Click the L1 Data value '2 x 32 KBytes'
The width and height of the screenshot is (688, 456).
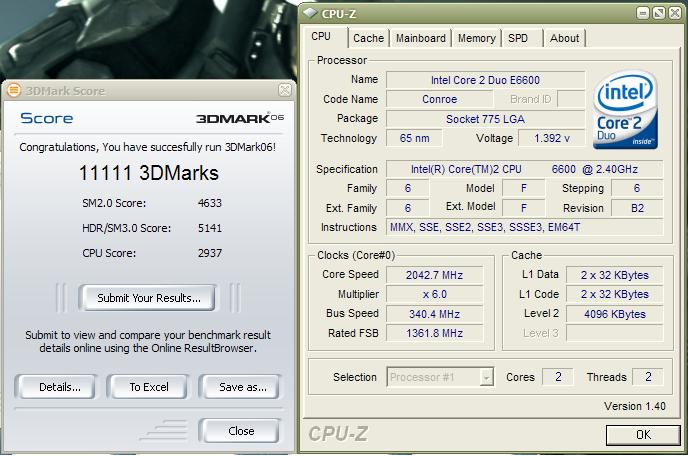[614, 275]
